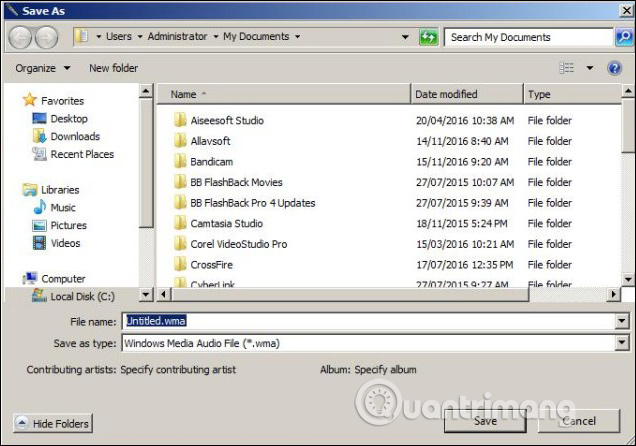Expand the address bar history dropdown
The width and height of the screenshot is (636, 446).
405,37
